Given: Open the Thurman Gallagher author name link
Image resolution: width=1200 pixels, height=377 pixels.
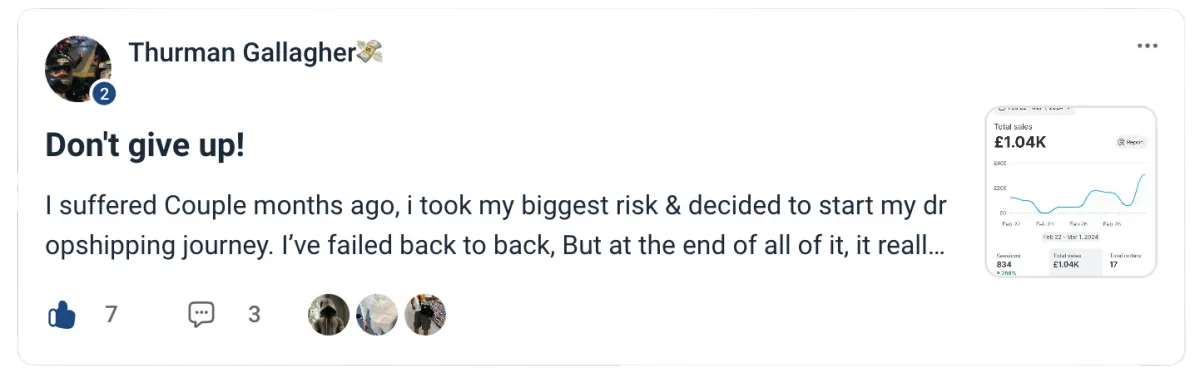Looking at the screenshot, I should coord(242,53).
